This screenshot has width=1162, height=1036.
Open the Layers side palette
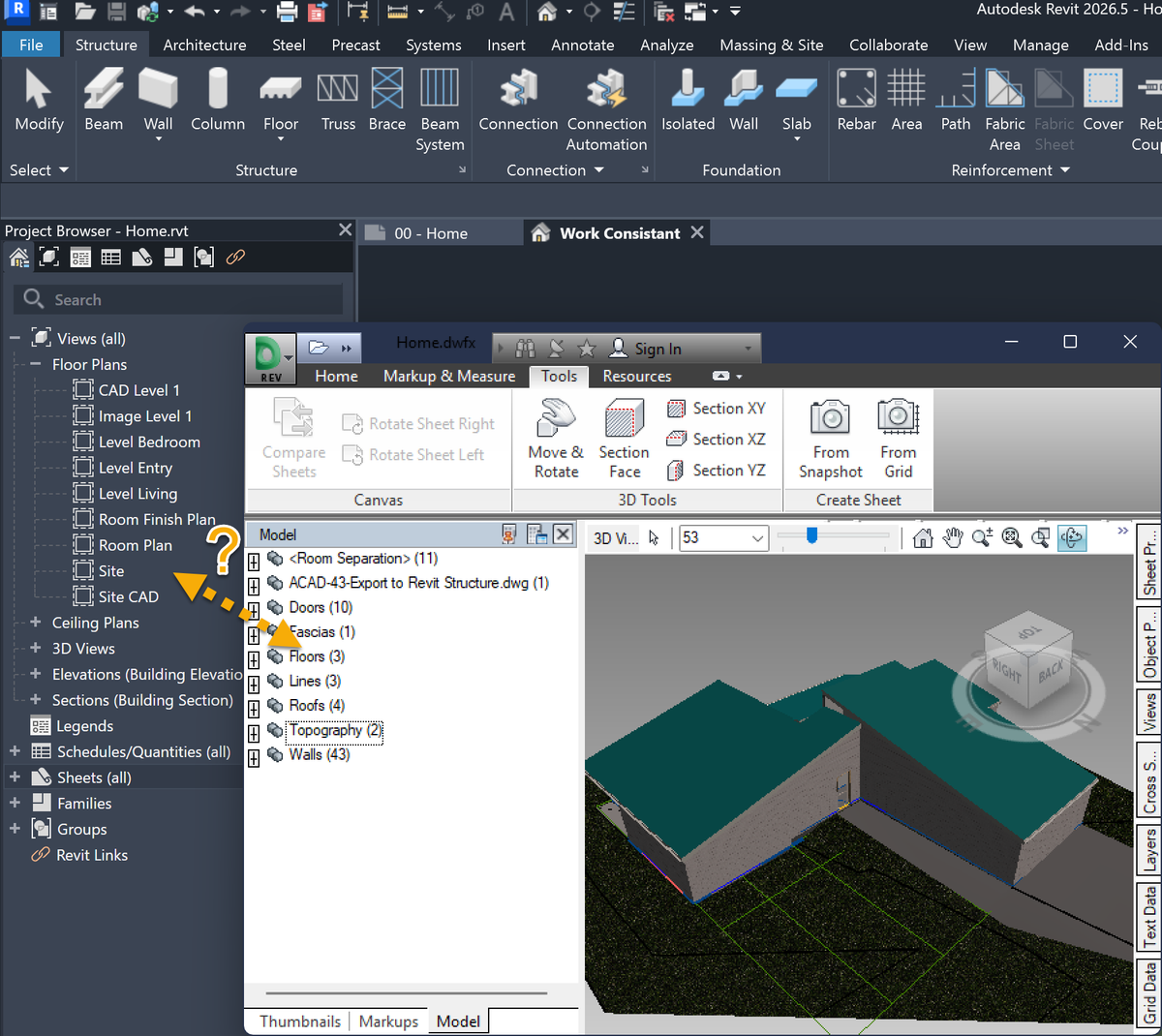click(x=1148, y=848)
